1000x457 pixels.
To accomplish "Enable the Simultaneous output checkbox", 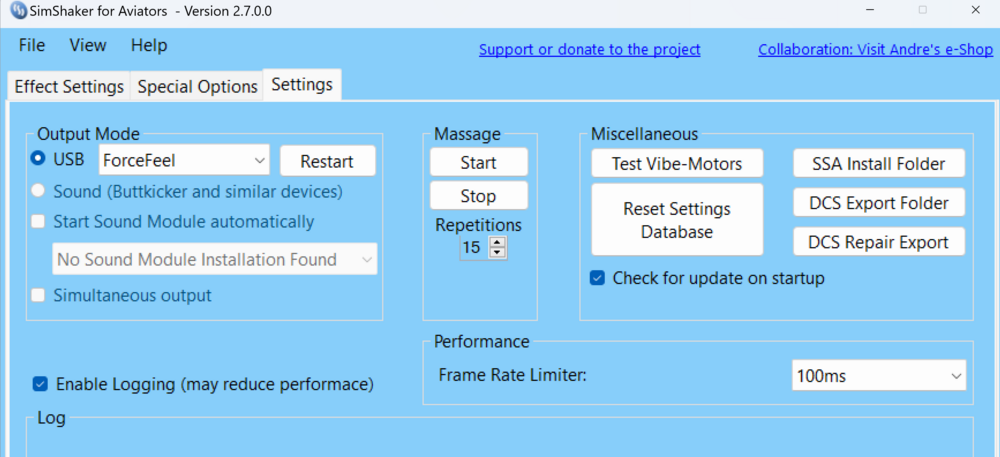I will click(x=39, y=295).
